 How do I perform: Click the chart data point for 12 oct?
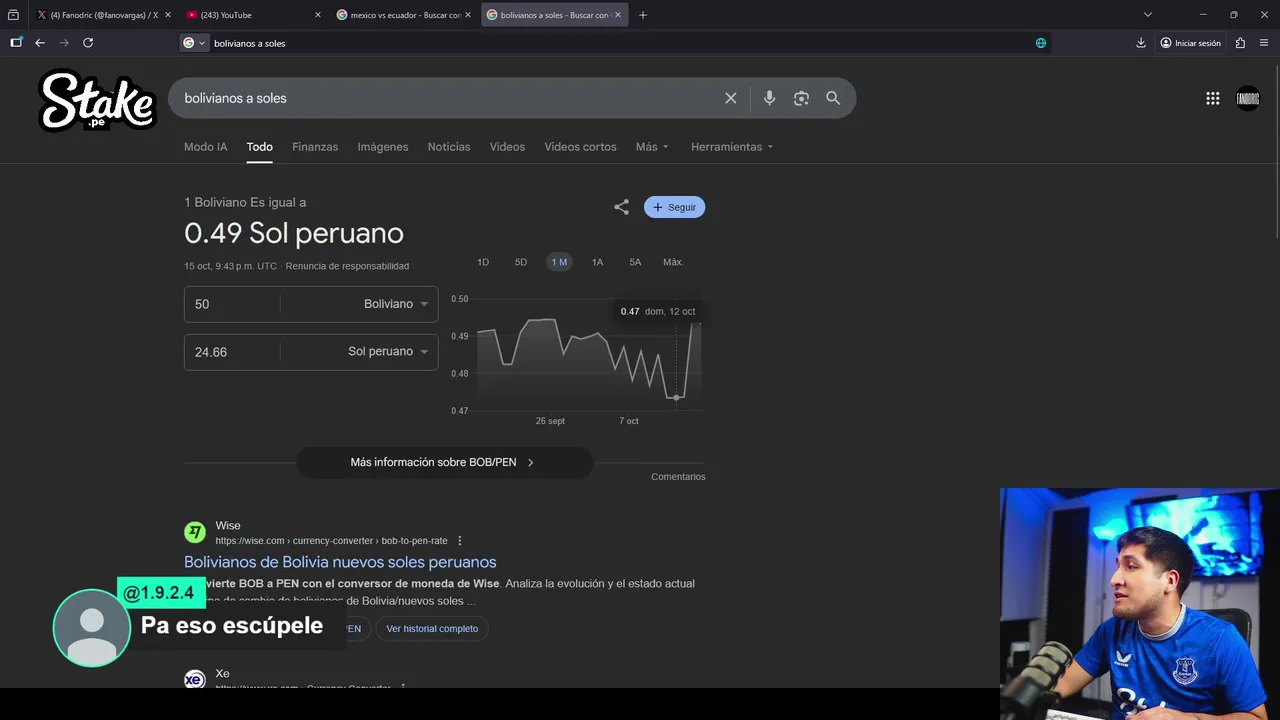[676, 397]
